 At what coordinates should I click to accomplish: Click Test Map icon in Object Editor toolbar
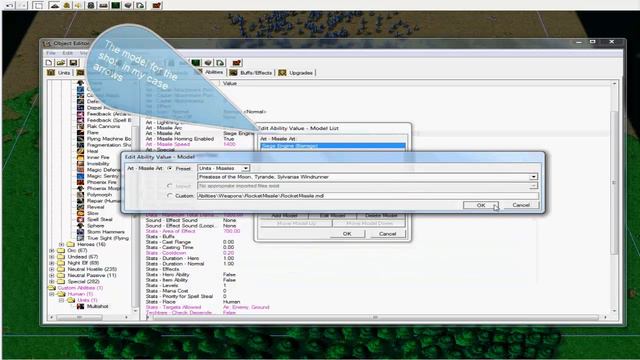237,62
